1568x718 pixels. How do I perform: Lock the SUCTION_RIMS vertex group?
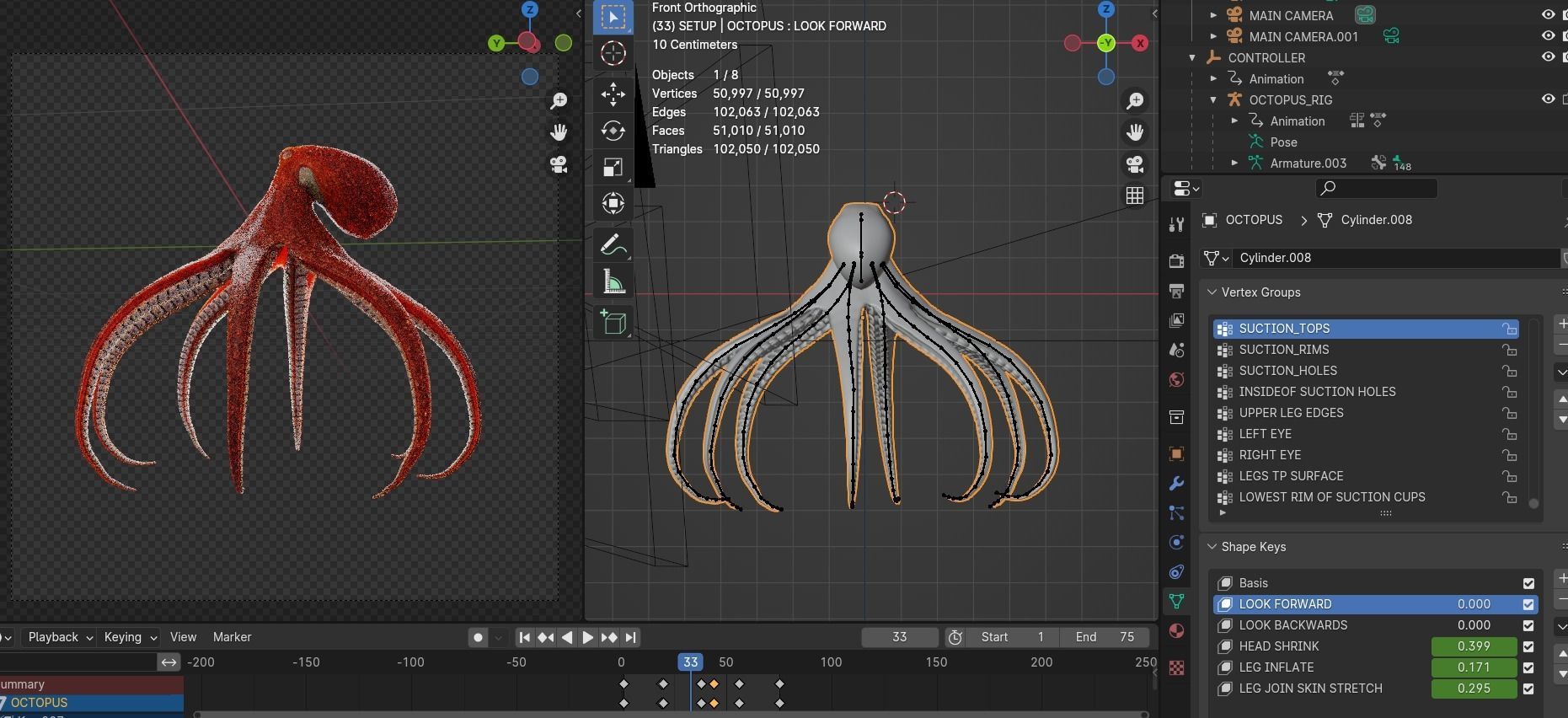[1509, 350]
